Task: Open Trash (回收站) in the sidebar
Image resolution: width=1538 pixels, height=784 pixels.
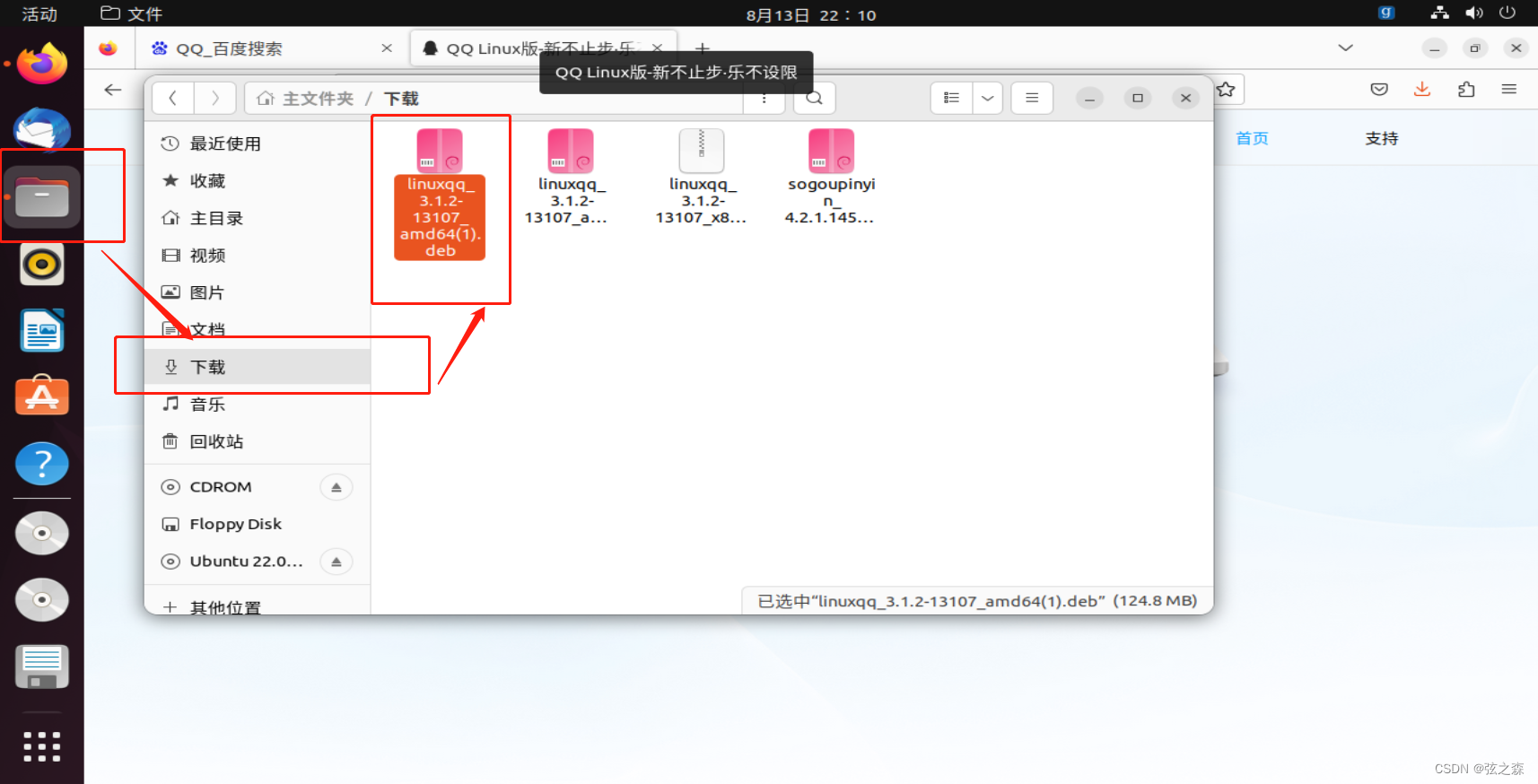Action: click(x=258, y=441)
